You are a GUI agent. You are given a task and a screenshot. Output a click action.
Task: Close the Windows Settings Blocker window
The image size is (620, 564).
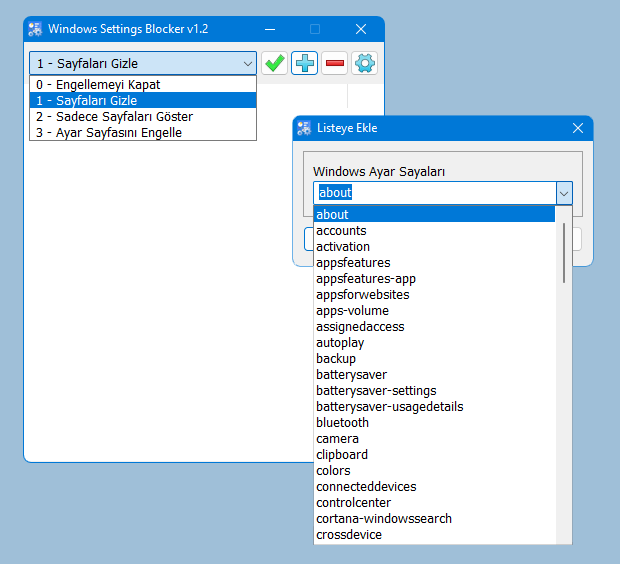click(361, 29)
